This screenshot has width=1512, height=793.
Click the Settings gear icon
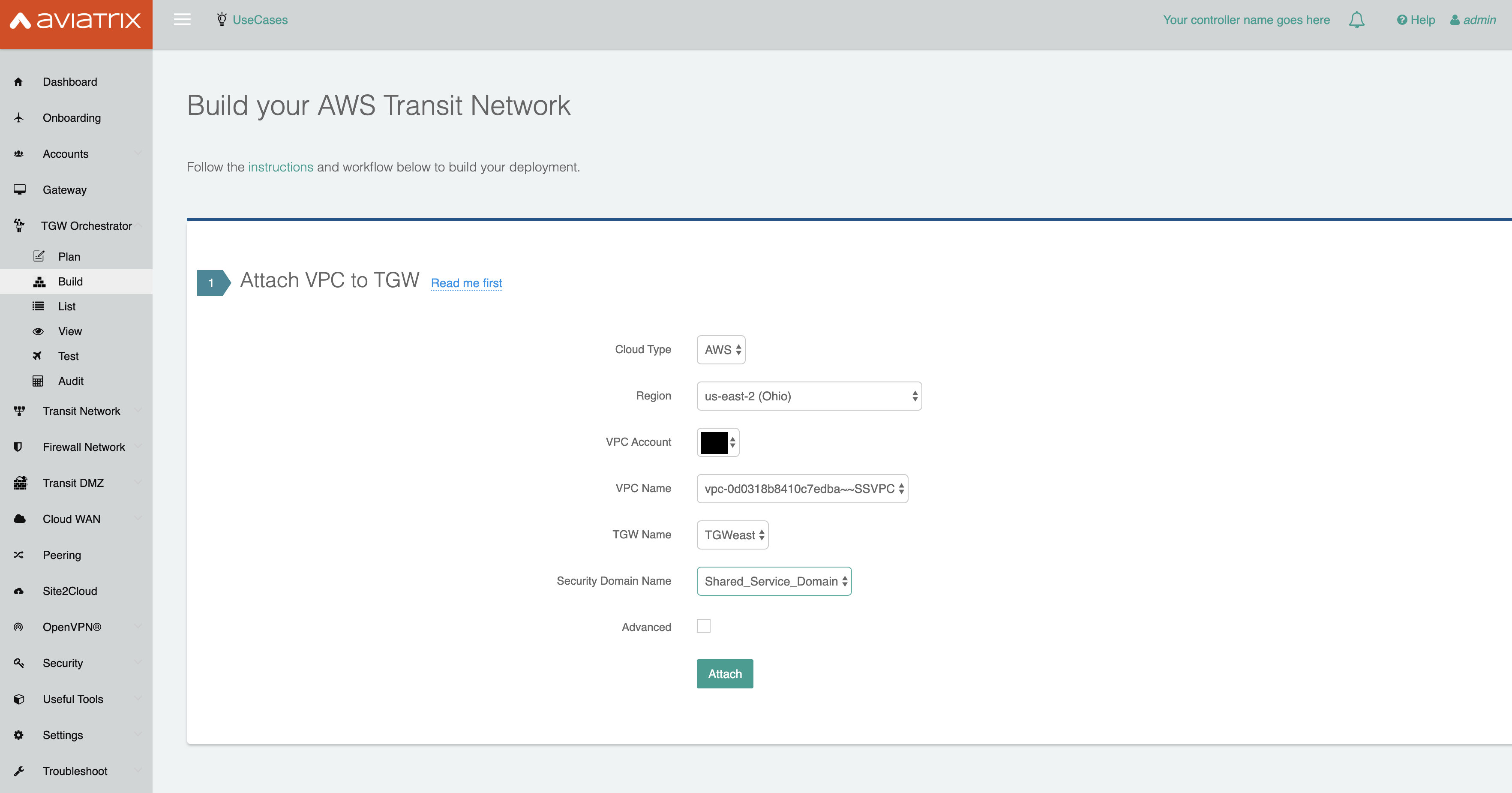coord(19,735)
